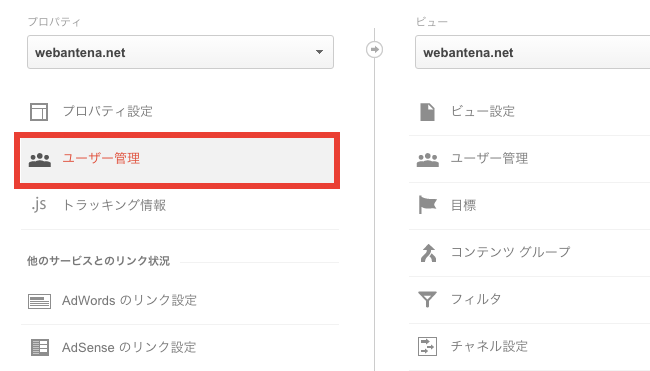Open トラッキング情報 link
650x371 pixels.
coord(114,205)
